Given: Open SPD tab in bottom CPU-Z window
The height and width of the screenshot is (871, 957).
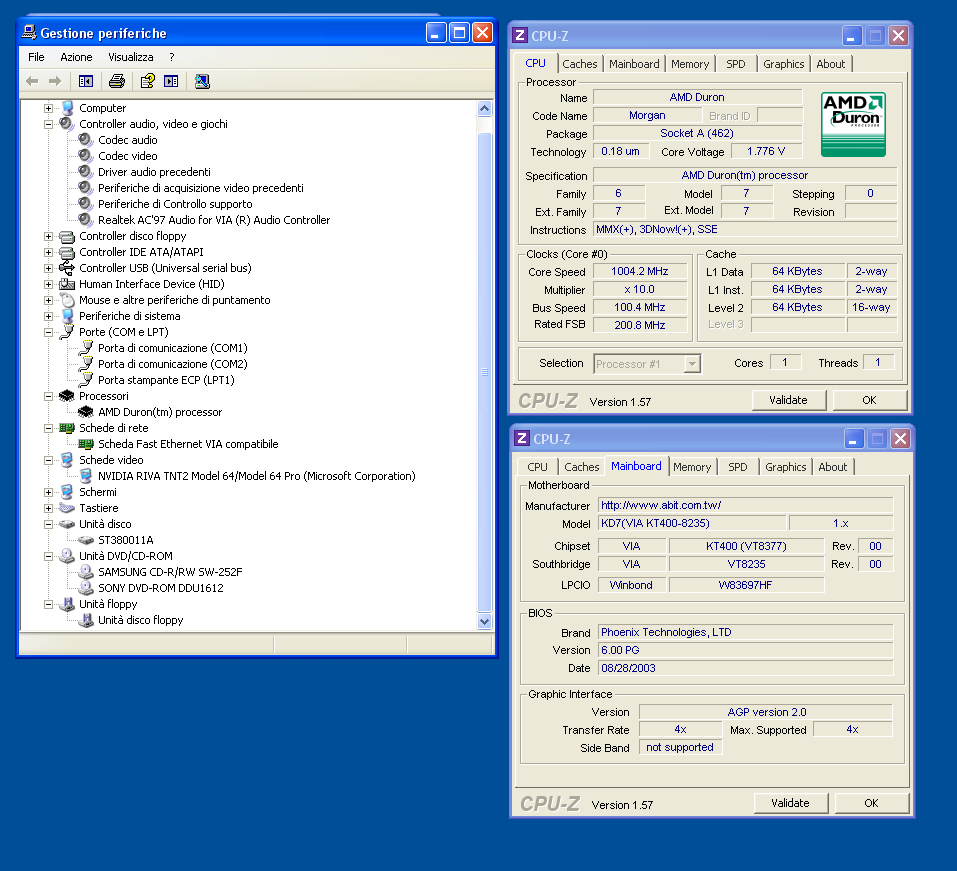Looking at the screenshot, I should pyautogui.click(x=737, y=467).
